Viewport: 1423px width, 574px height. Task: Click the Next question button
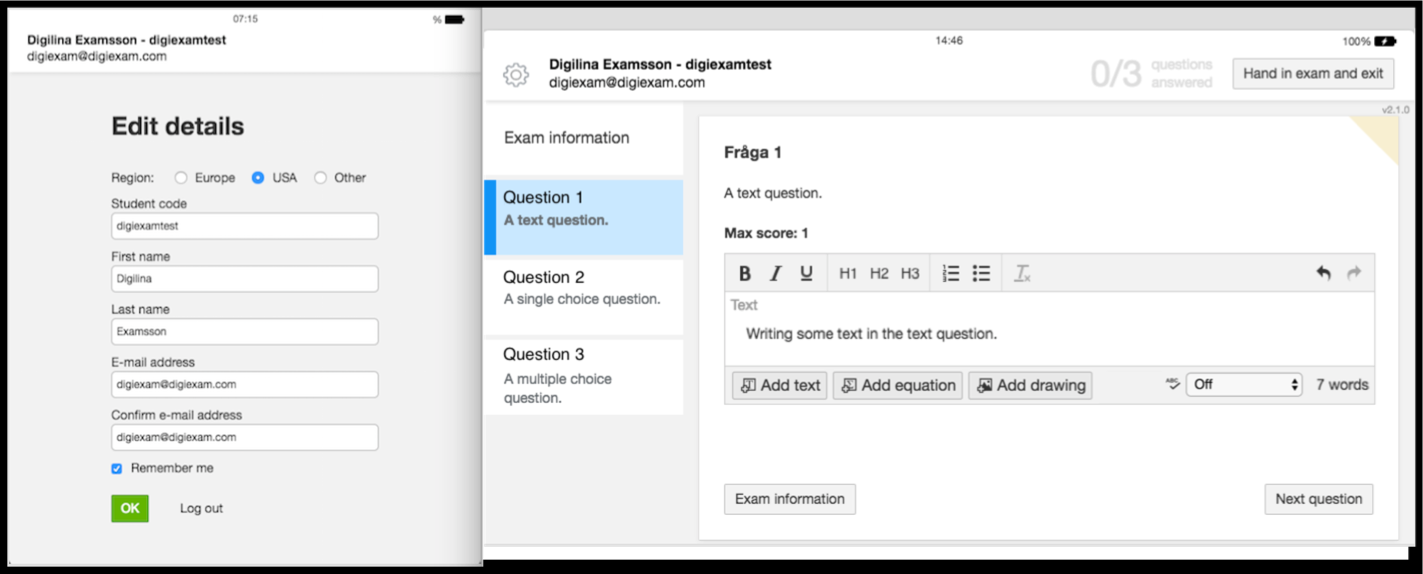[x=1318, y=499]
